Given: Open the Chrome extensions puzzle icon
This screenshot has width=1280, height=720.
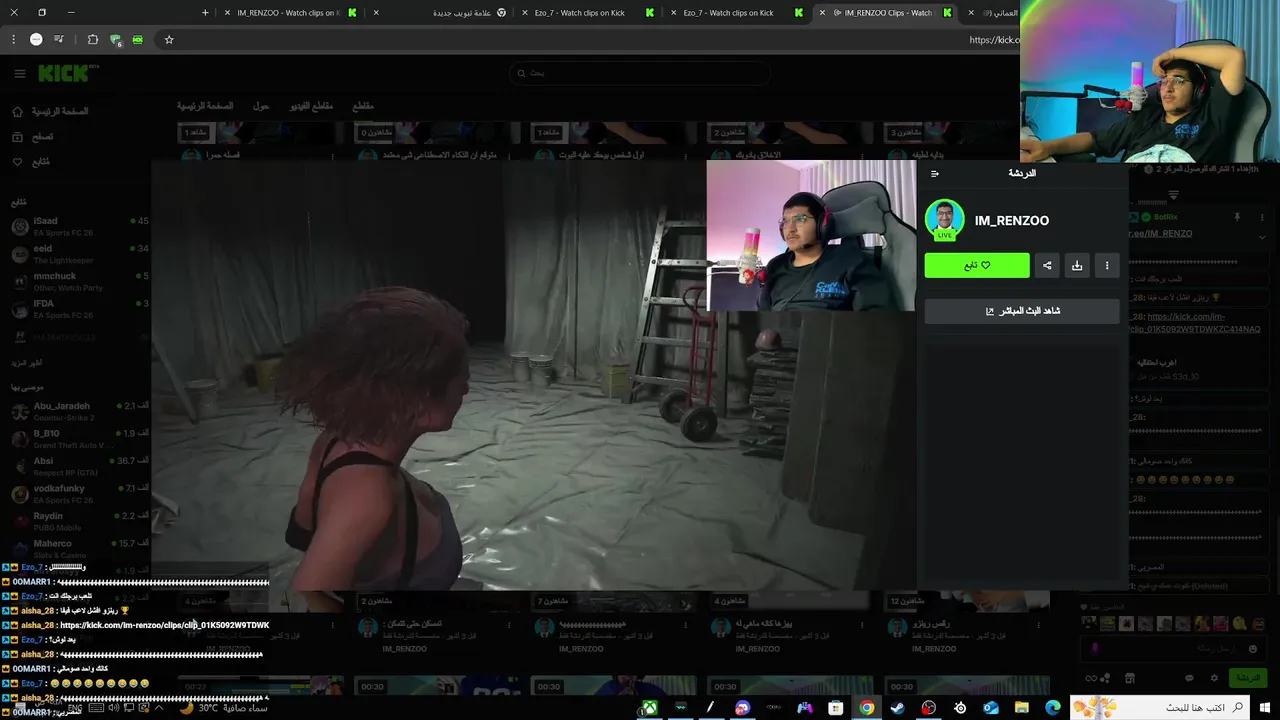Looking at the screenshot, I should tap(92, 40).
